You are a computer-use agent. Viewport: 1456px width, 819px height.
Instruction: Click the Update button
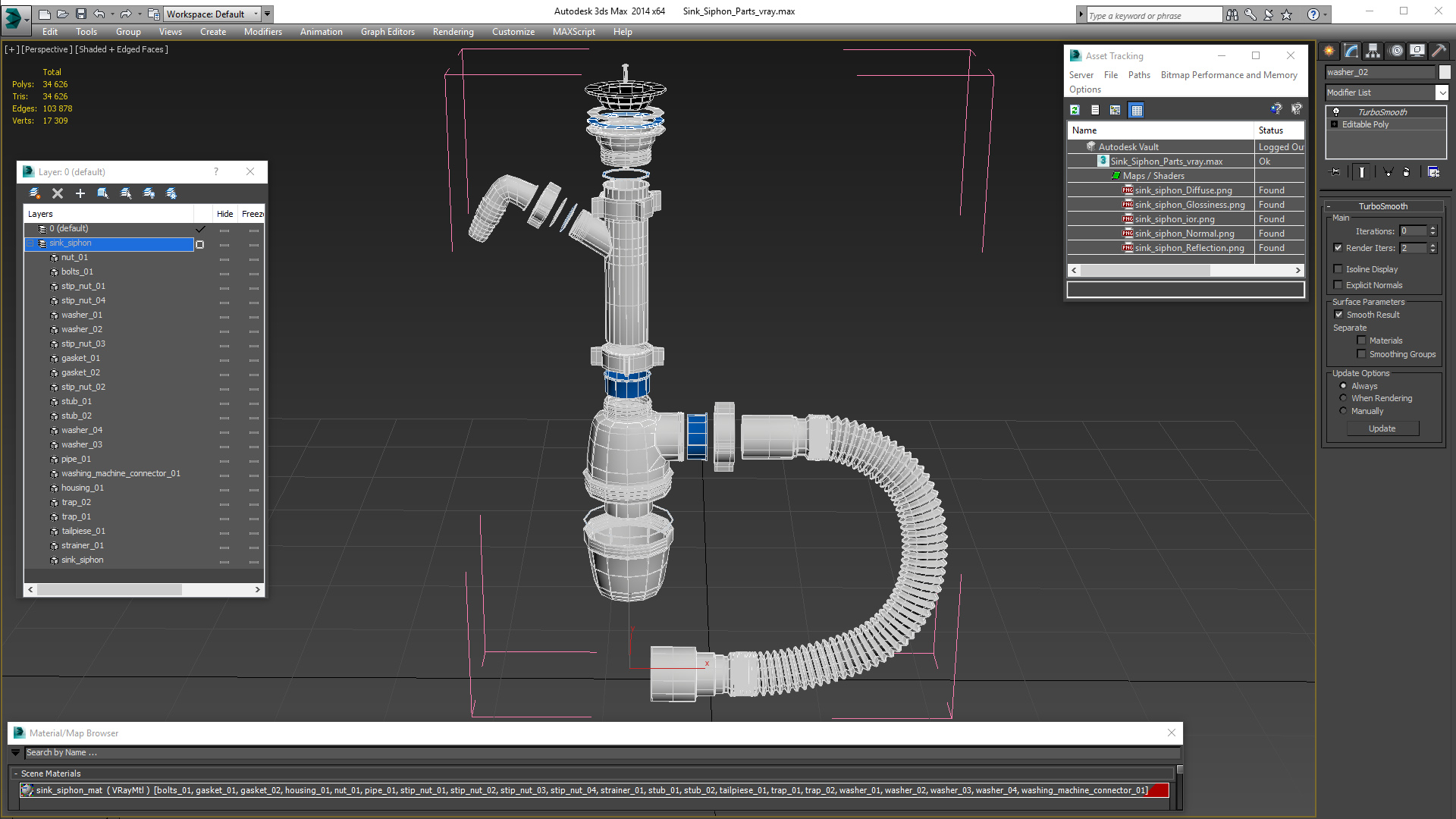click(x=1382, y=428)
